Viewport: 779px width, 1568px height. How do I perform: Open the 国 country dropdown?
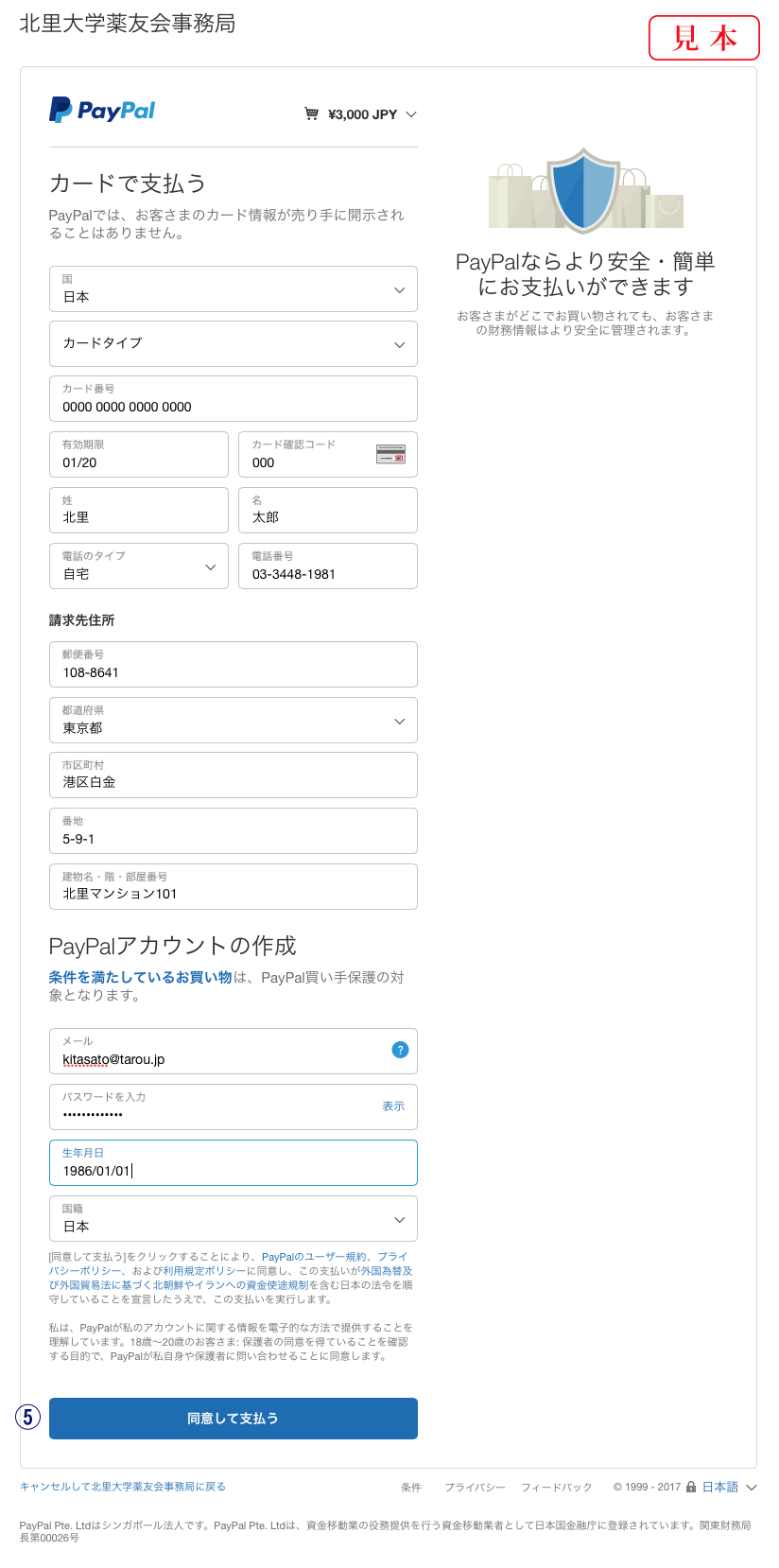coord(234,288)
